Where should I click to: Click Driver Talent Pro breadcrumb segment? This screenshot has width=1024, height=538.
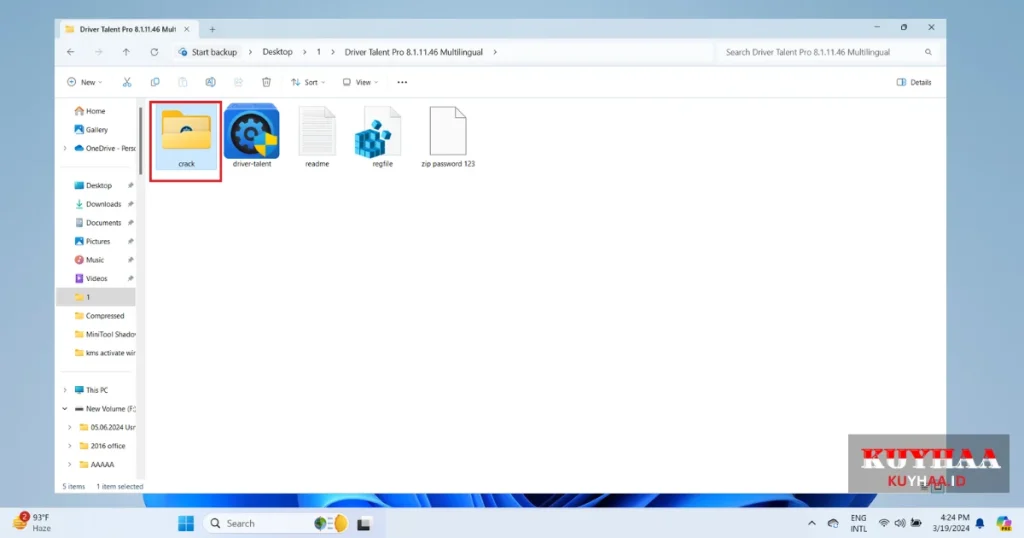pos(413,52)
